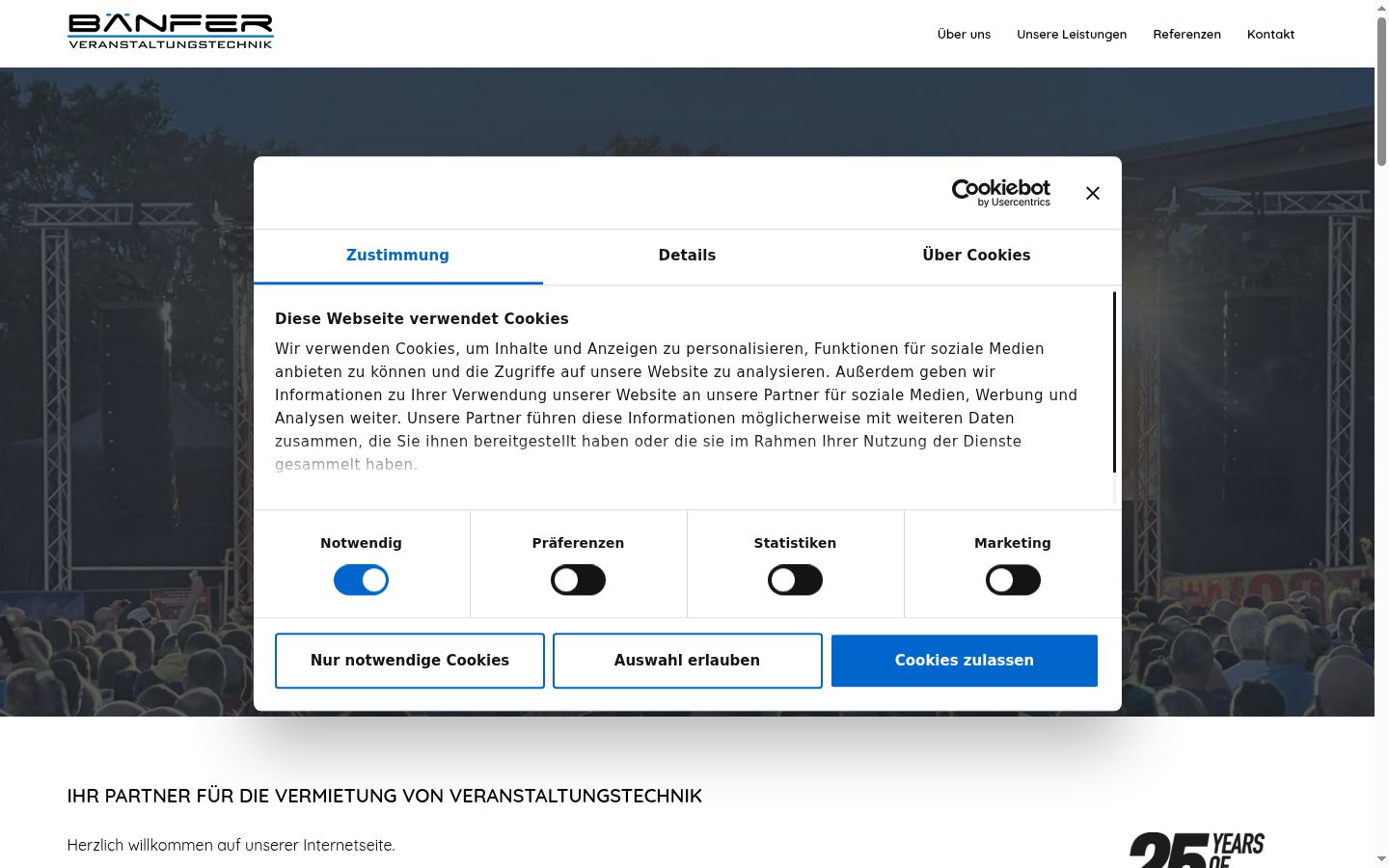The width and height of the screenshot is (1389, 868).
Task: Enable the Präferenzen cookies switch
Action: [578, 580]
